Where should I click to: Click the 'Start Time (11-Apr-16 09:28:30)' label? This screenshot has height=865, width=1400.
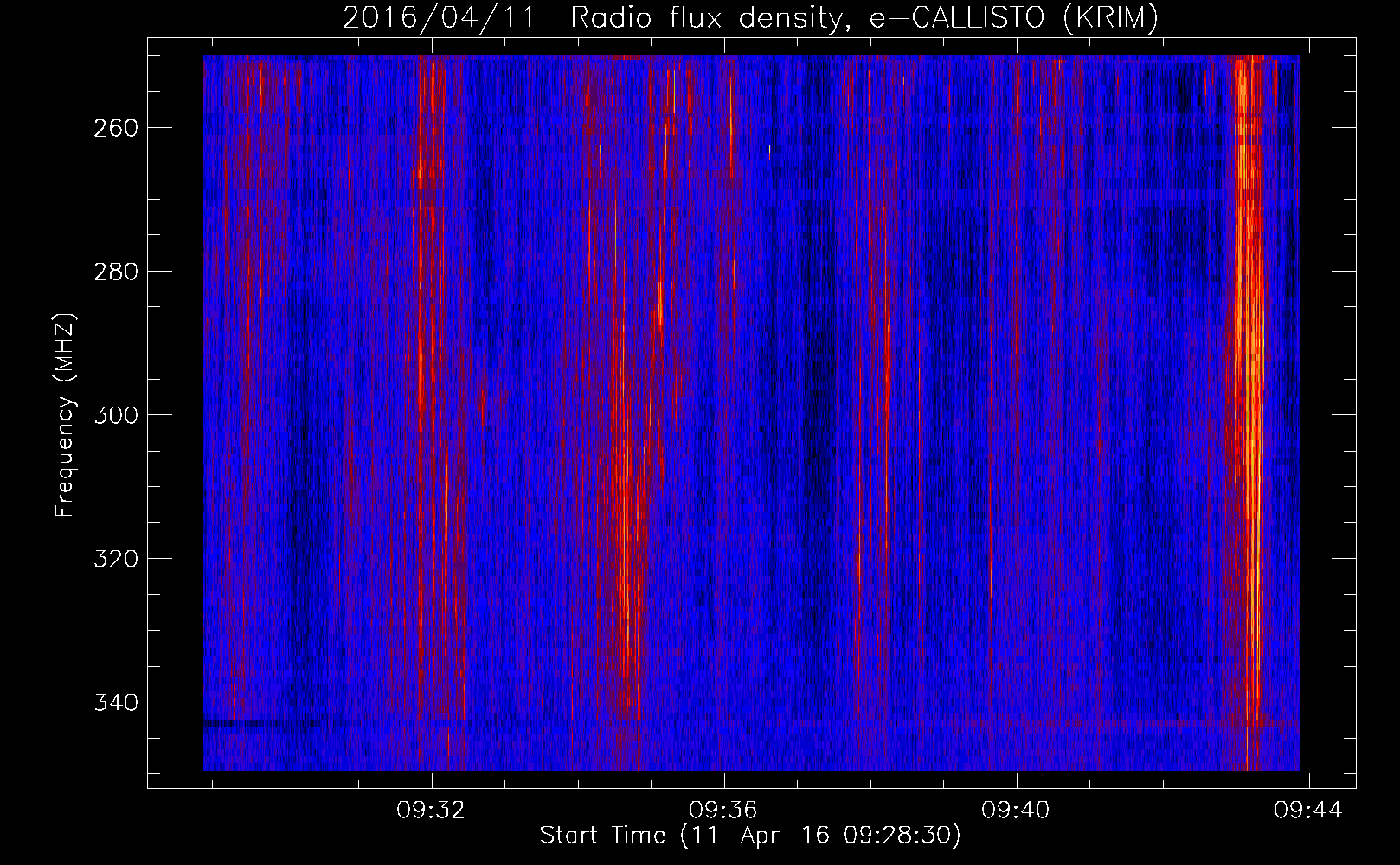pos(750,836)
